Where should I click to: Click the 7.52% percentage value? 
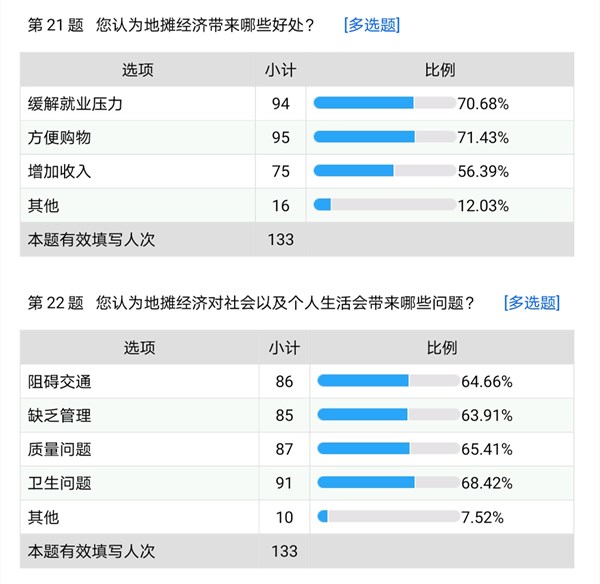tap(482, 517)
